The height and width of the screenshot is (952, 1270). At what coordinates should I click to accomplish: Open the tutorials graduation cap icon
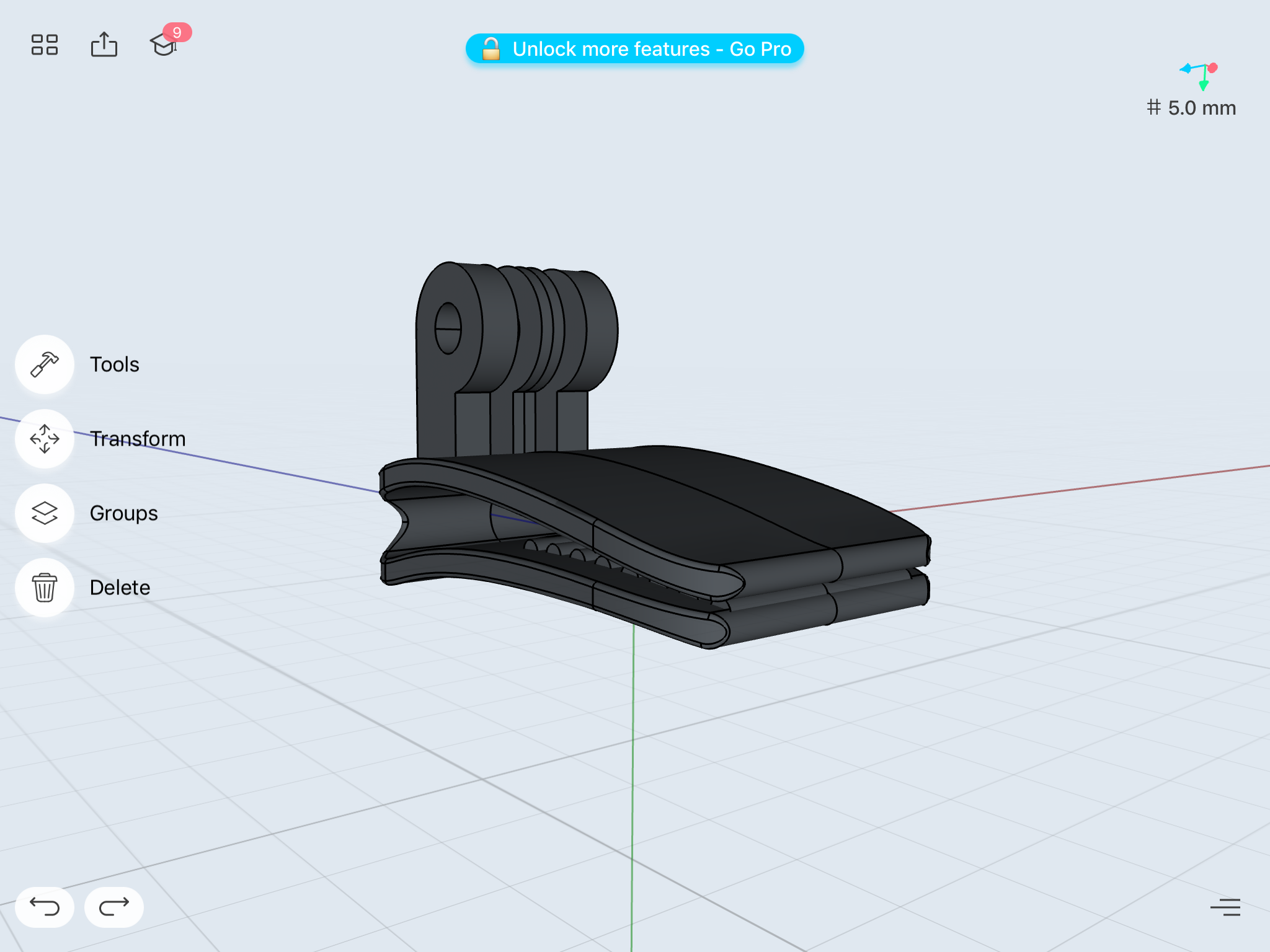[x=163, y=45]
